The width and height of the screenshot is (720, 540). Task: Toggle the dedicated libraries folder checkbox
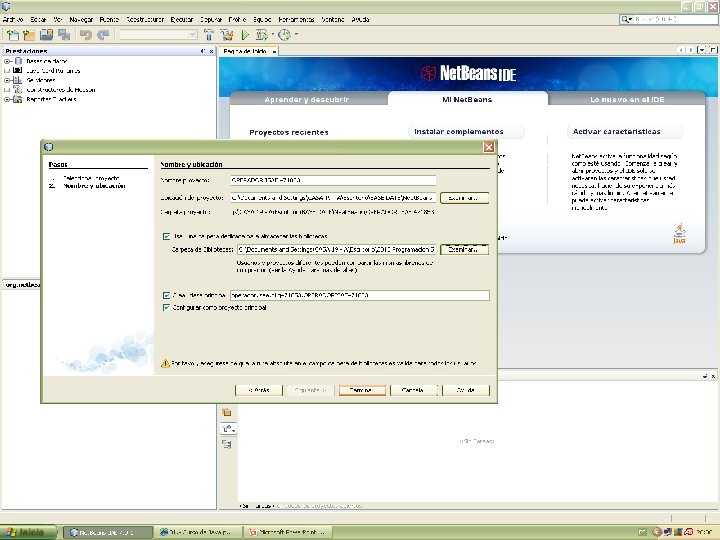point(166,236)
